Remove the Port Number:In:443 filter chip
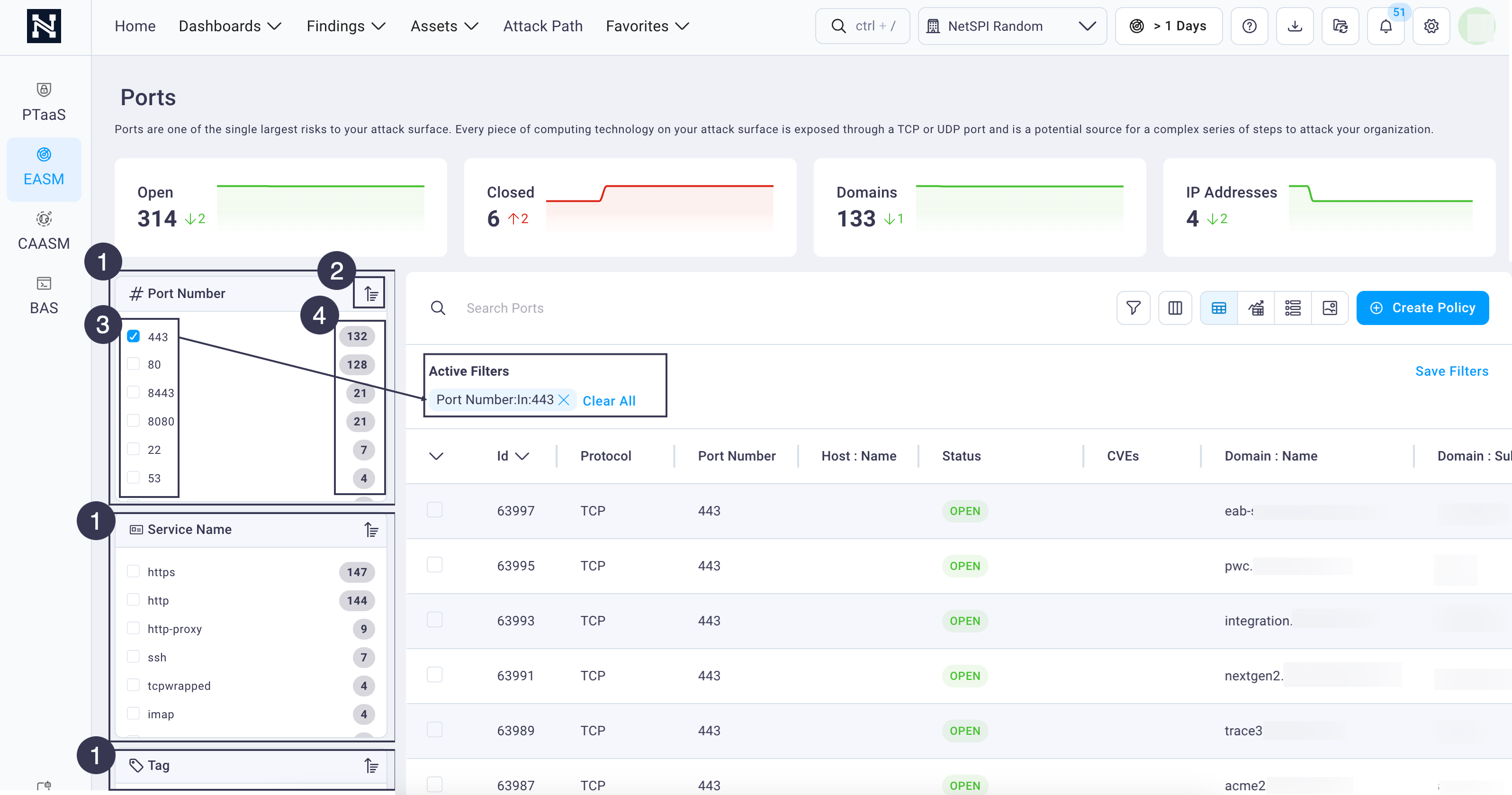The height and width of the screenshot is (795, 1512). [564, 400]
